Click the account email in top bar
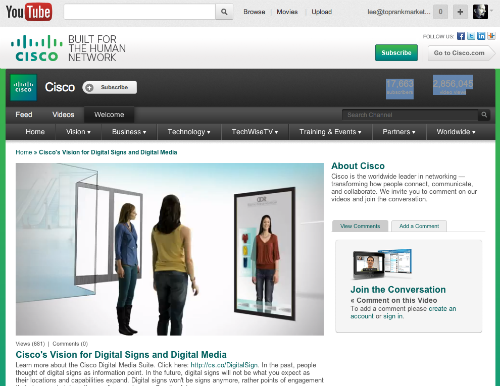This screenshot has width=500, height=386. pos(399,12)
